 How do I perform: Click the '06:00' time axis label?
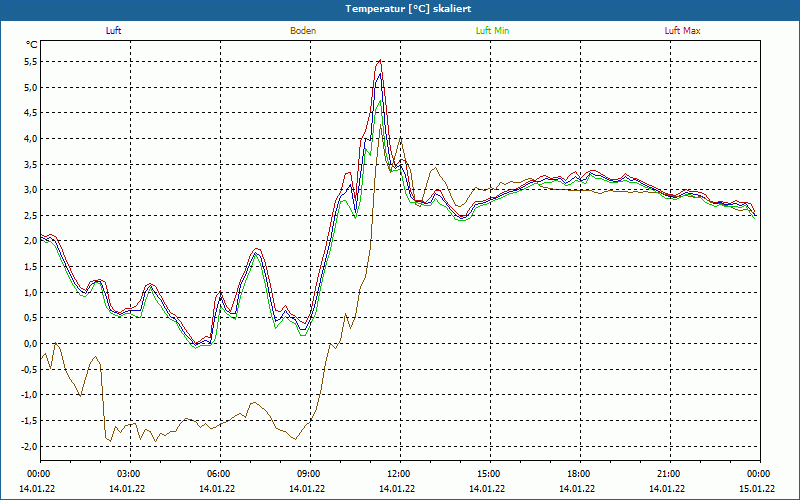click(x=220, y=474)
